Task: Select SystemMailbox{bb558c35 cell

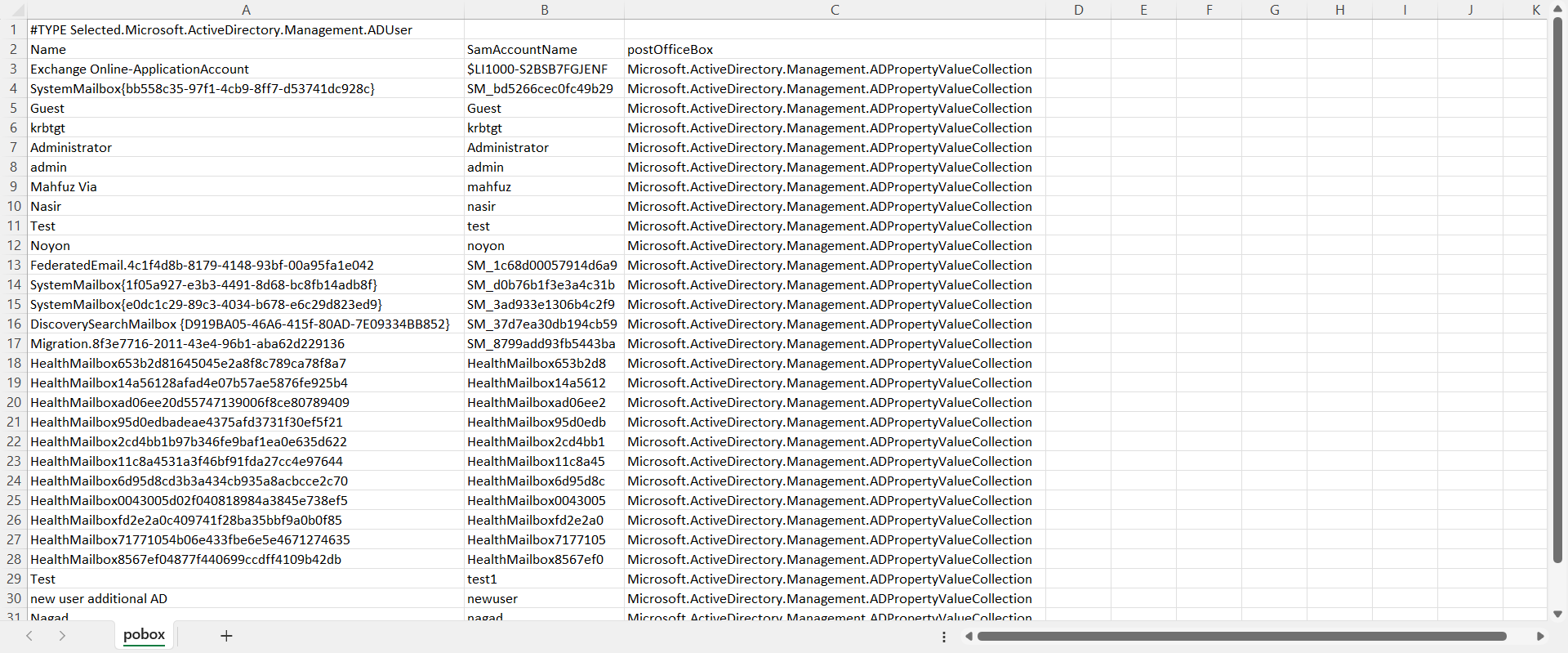Action: tap(246, 88)
